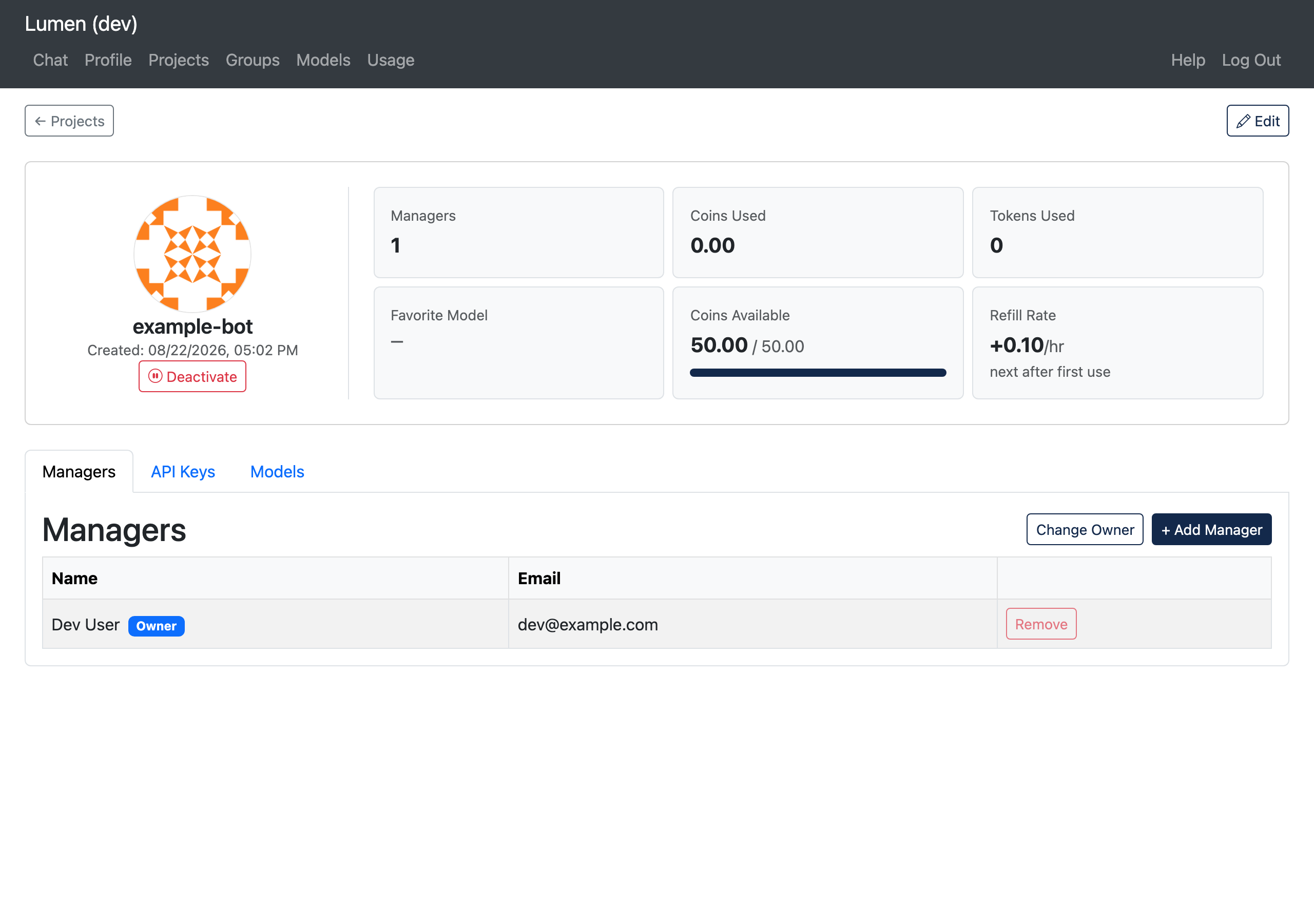Click the Add Manager button
This screenshot has height=924, width=1314.
[1211, 530]
